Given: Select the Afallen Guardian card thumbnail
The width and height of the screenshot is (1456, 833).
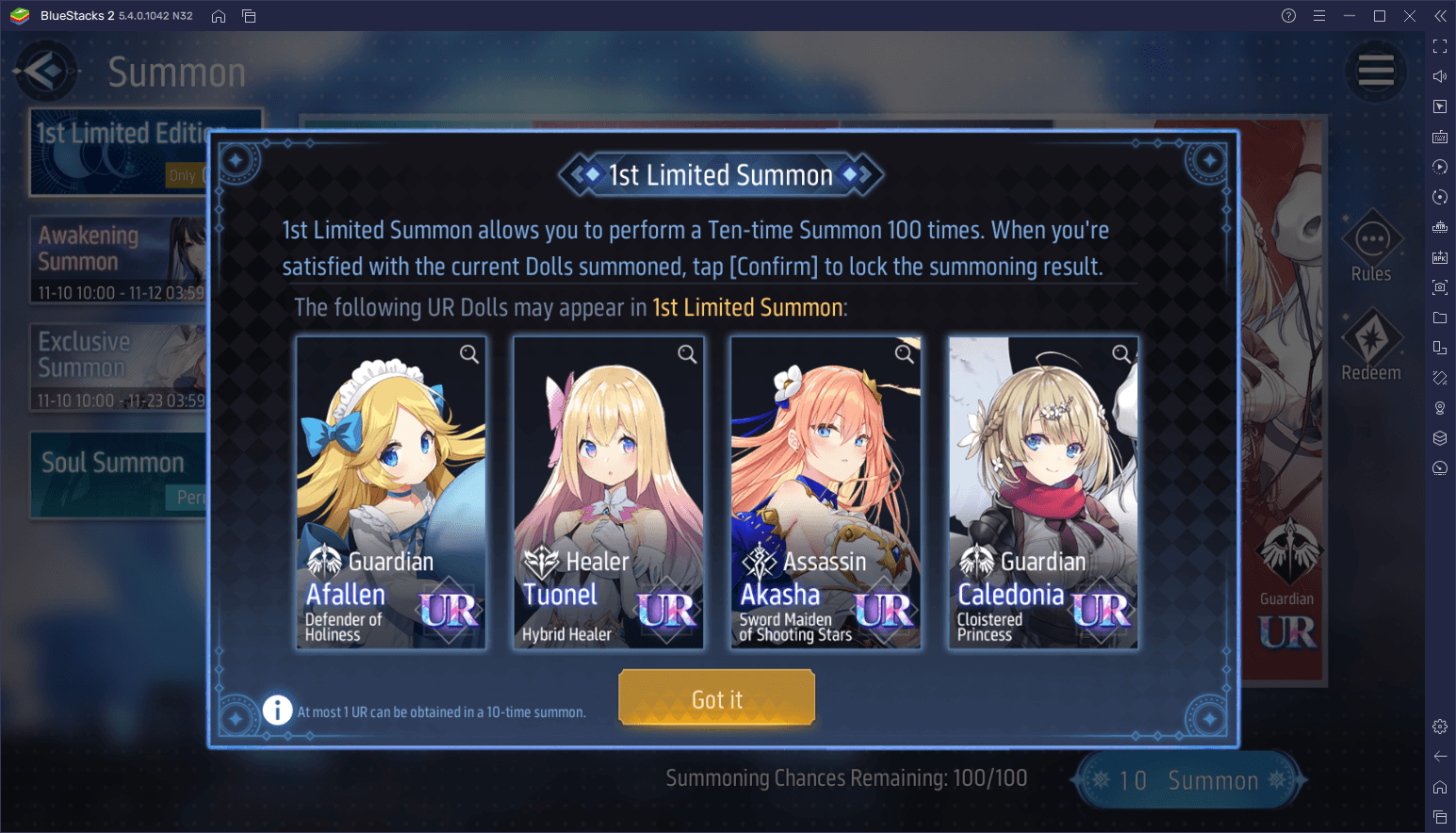Looking at the screenshot, I should (392, 493).
